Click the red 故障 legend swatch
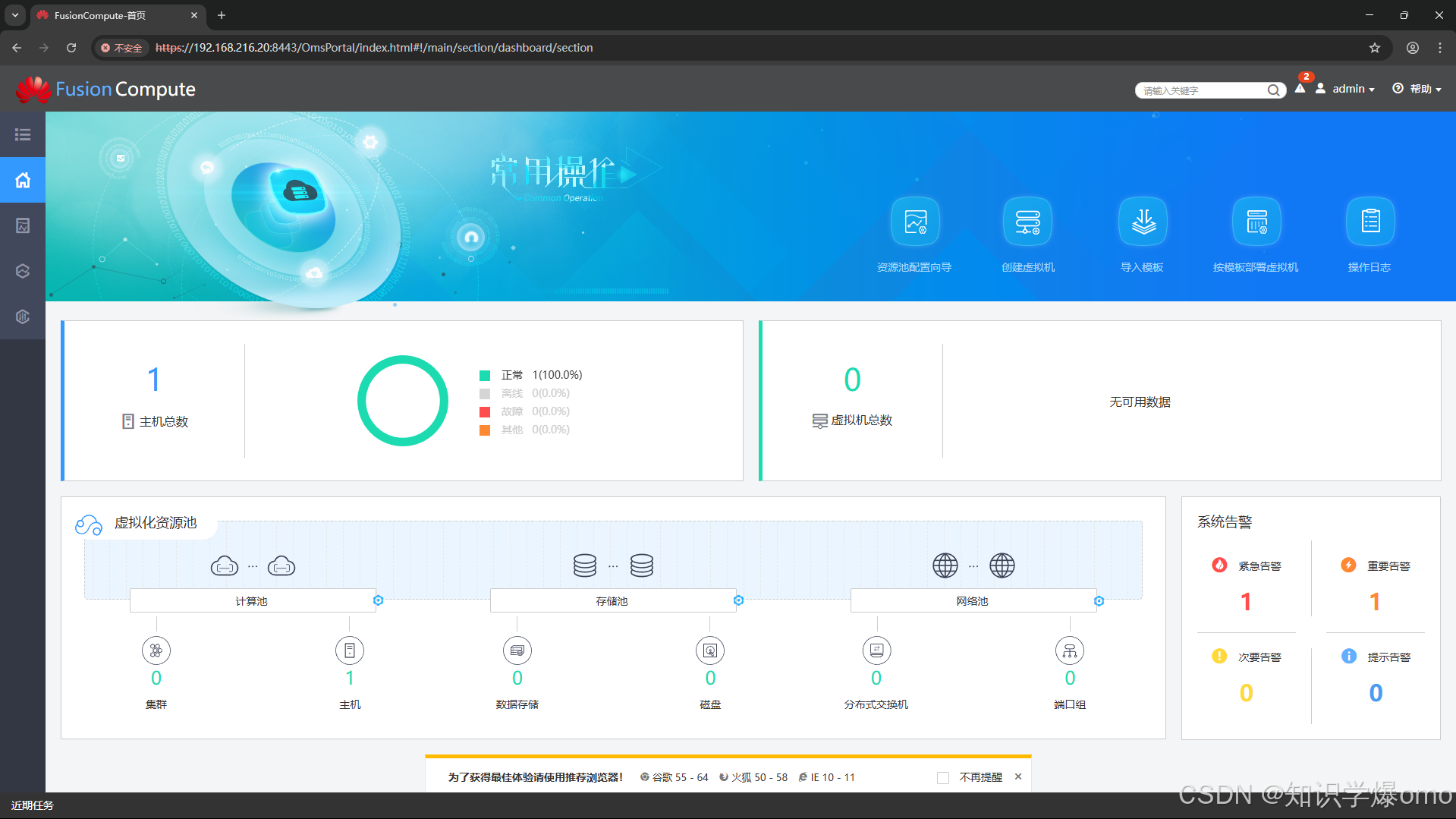The width and height of the screenshot is (1456, 819). [485, 411]
